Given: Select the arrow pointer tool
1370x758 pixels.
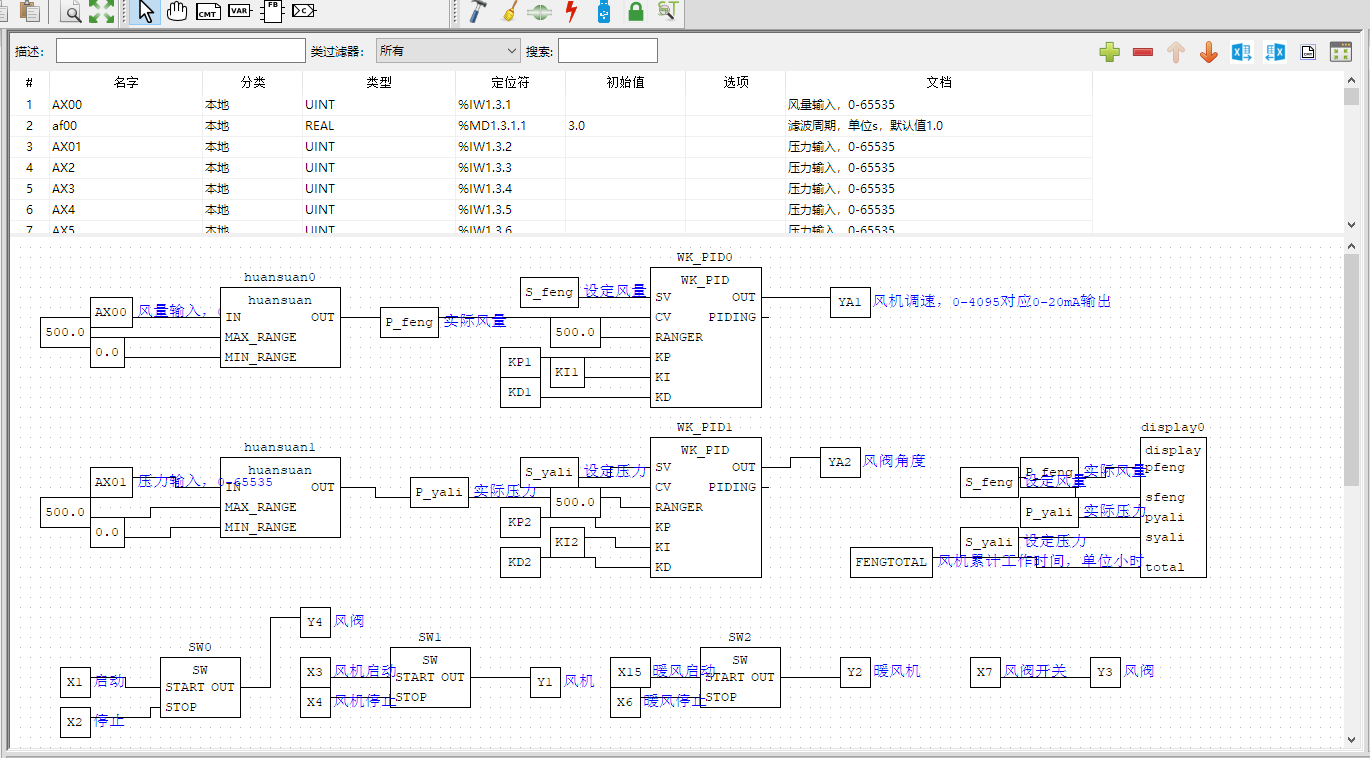Looking at the screenshot, I should click(145, 12).
